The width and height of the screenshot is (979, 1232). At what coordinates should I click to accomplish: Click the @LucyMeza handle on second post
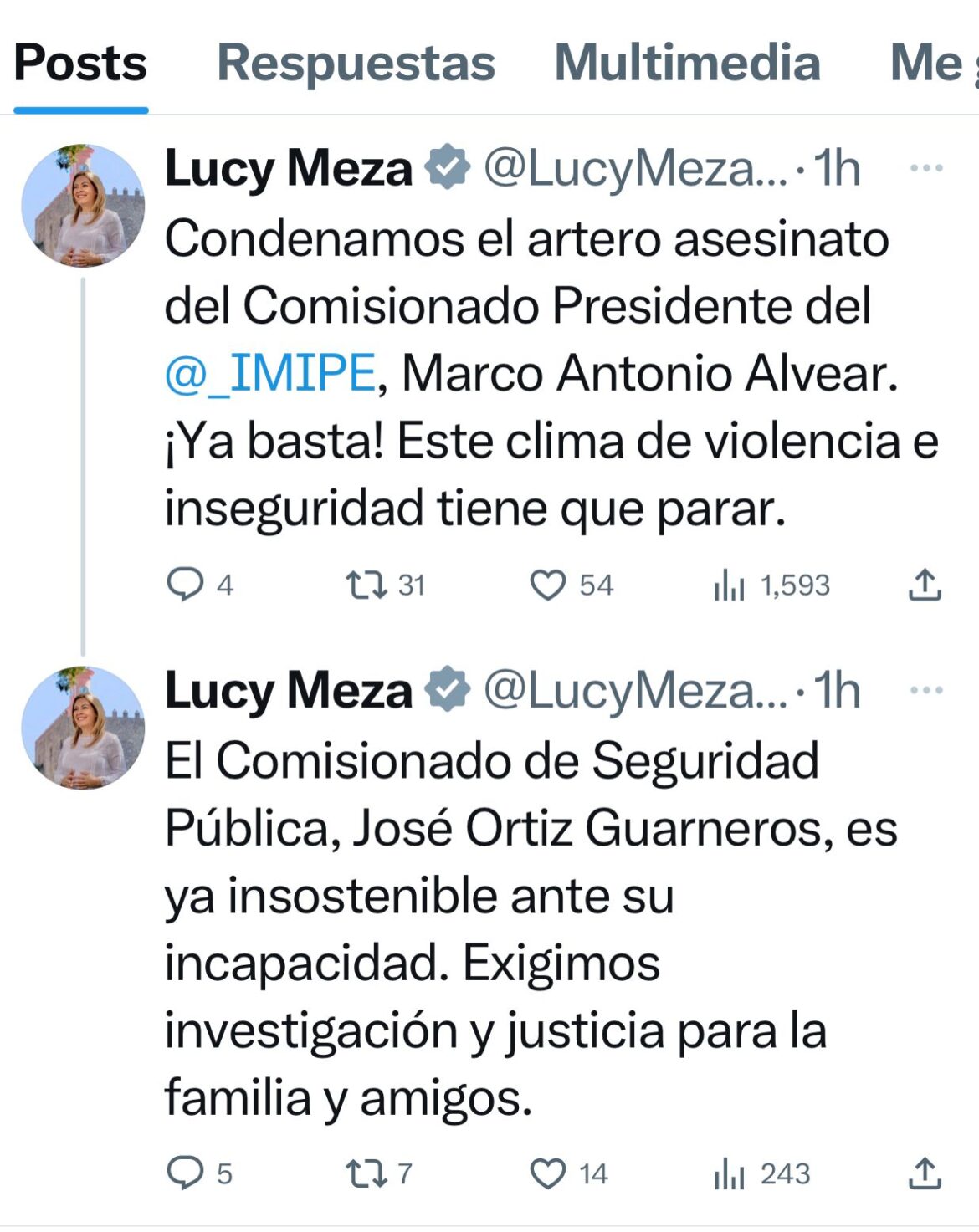point(635,691)
